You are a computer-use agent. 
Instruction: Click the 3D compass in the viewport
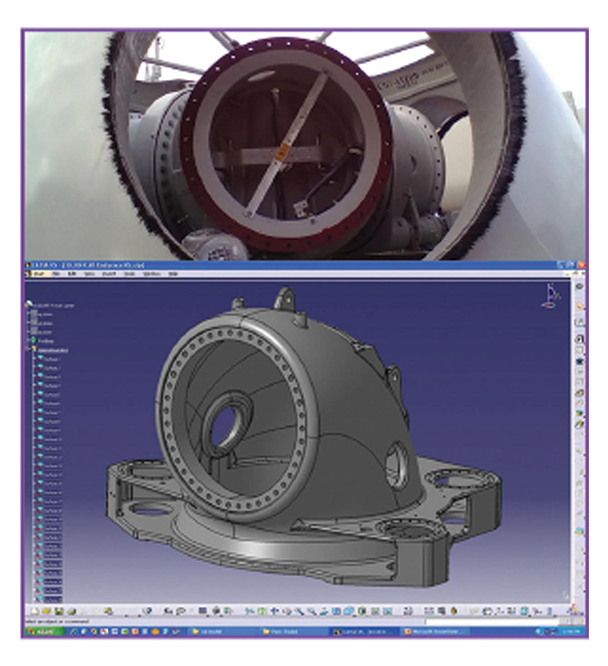551,296
